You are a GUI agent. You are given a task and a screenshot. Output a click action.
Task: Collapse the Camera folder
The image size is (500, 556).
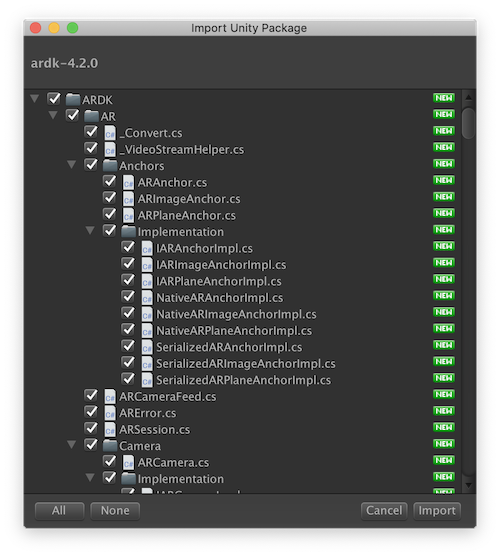pyautogui.click(x=71, y=445)
